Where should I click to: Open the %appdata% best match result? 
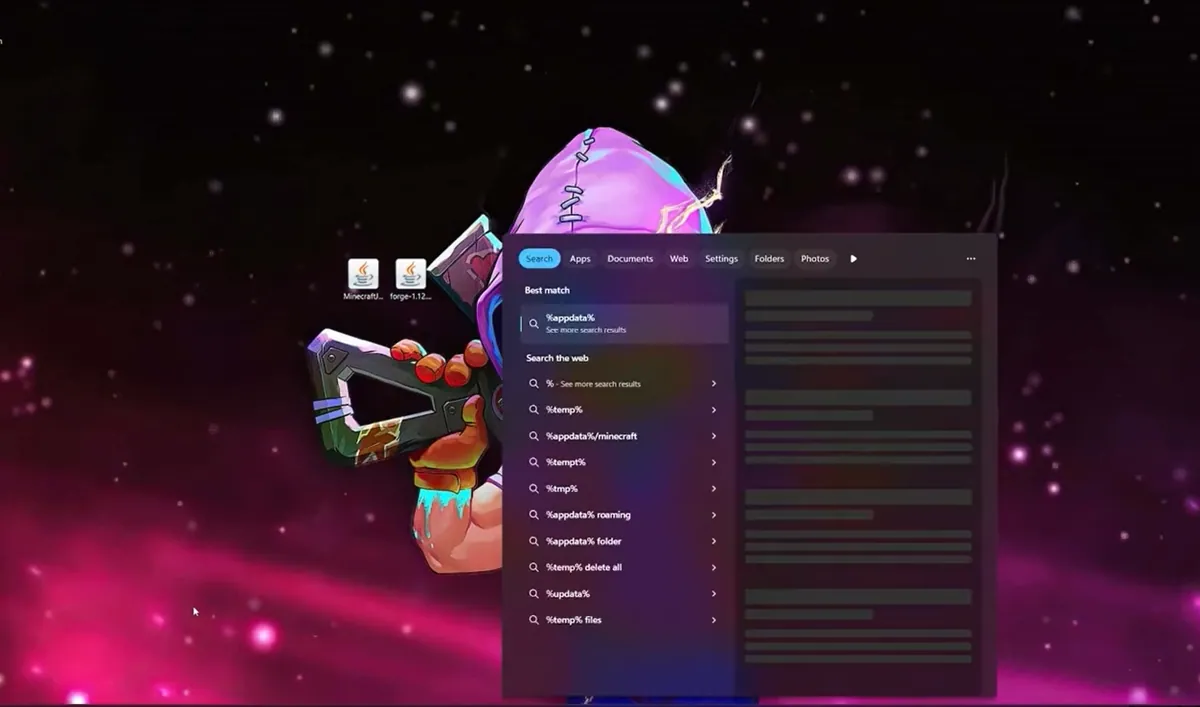(624, 324)
